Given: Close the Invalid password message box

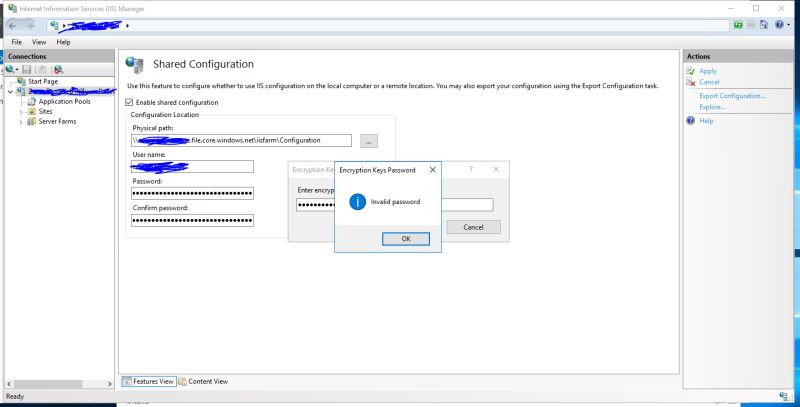Looking at the screenshot, I should tap(433, 170).
